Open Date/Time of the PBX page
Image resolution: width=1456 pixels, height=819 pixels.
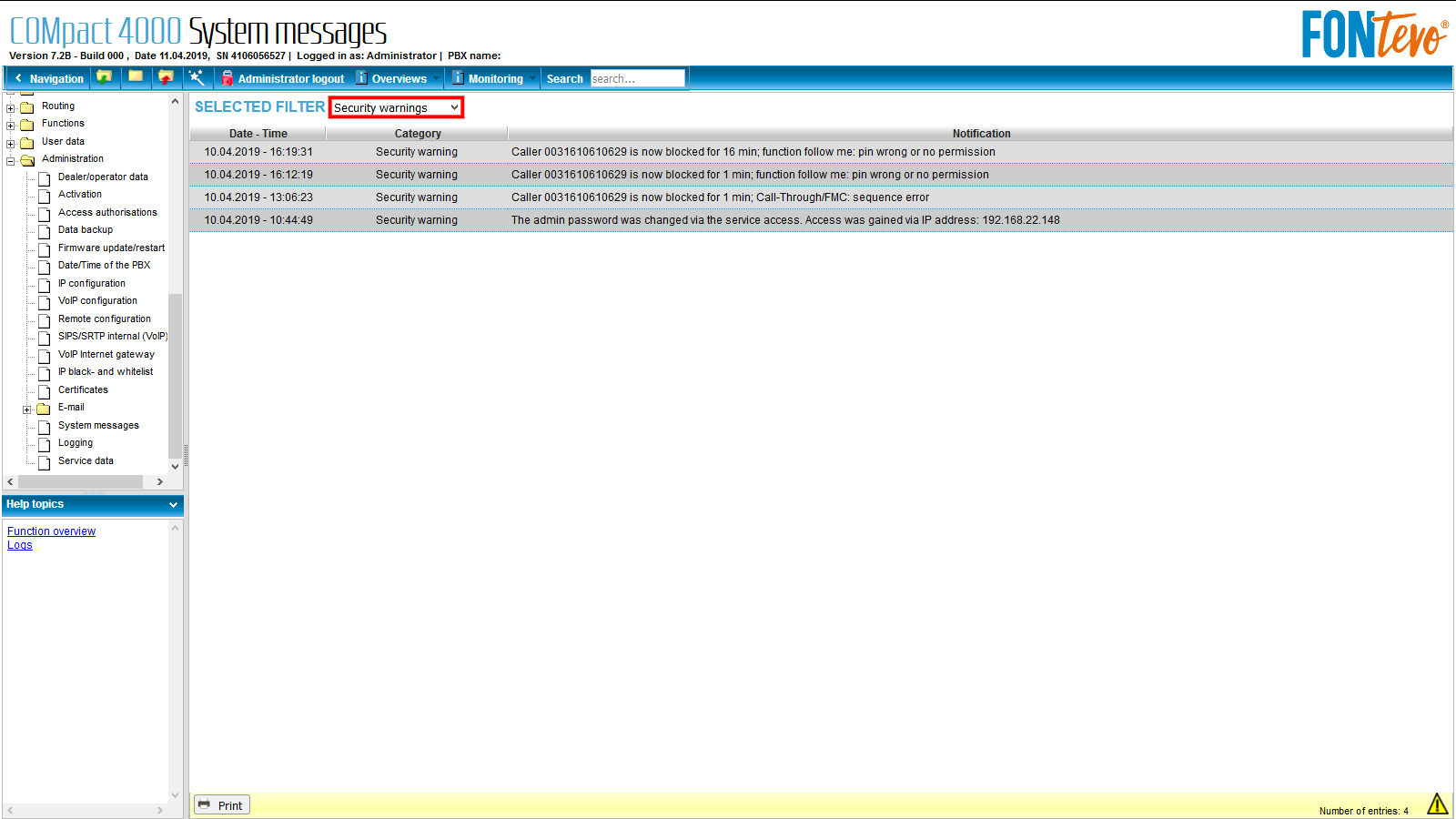[x=104, y=266]
